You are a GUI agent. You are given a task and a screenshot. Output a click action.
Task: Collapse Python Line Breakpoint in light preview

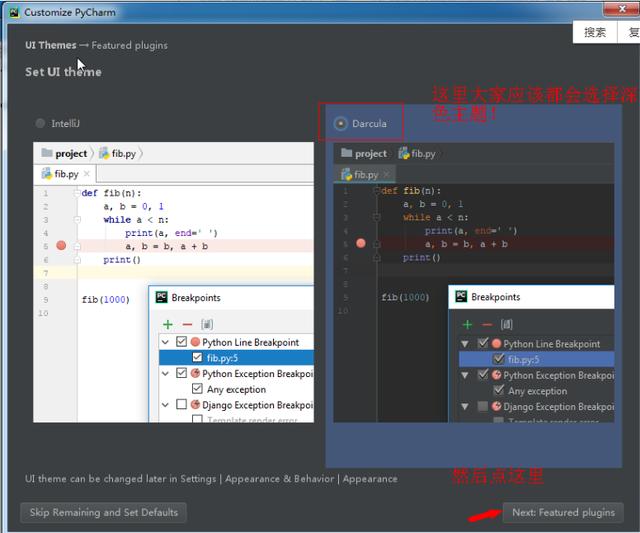point(165,342)
